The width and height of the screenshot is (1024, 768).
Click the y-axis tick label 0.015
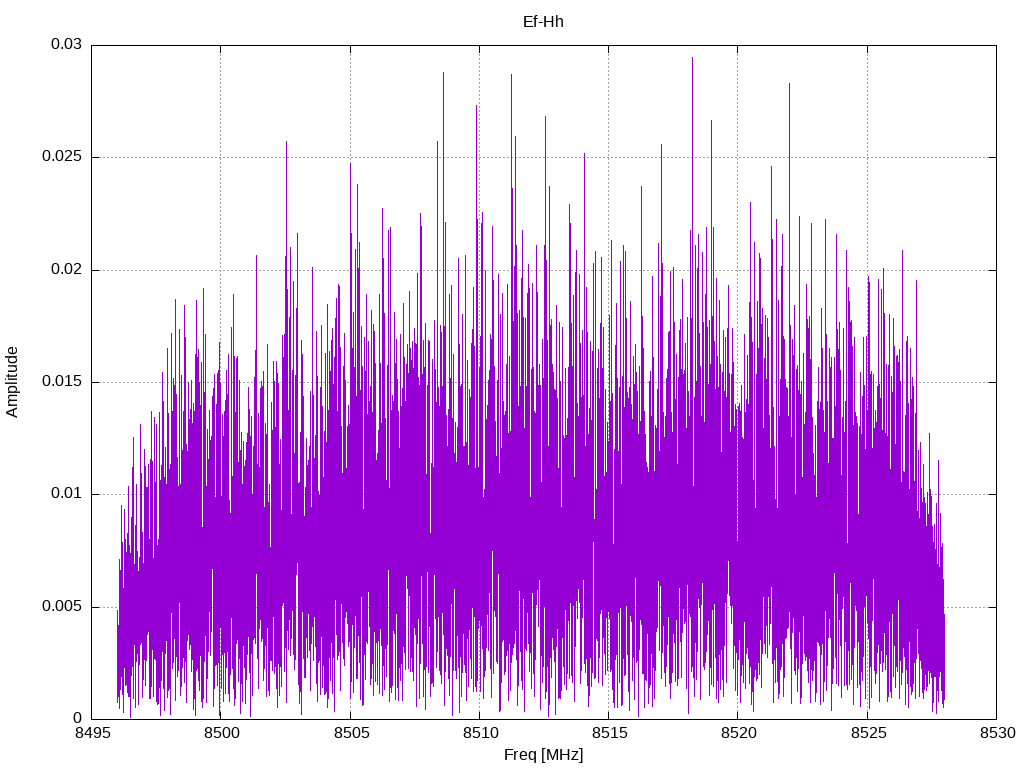coord(63,381)
